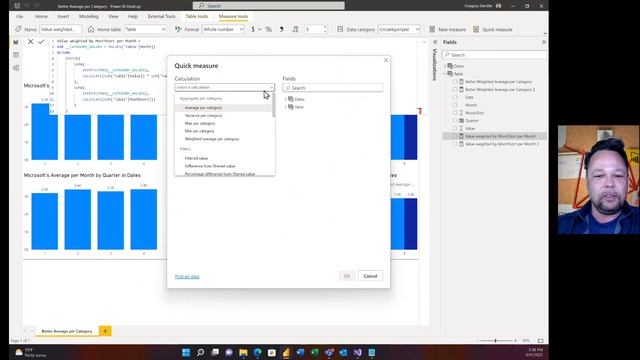This screenshot has height=360, width=640.
Task: Click the title bar Search box
Action: click(x=269, y=6)
